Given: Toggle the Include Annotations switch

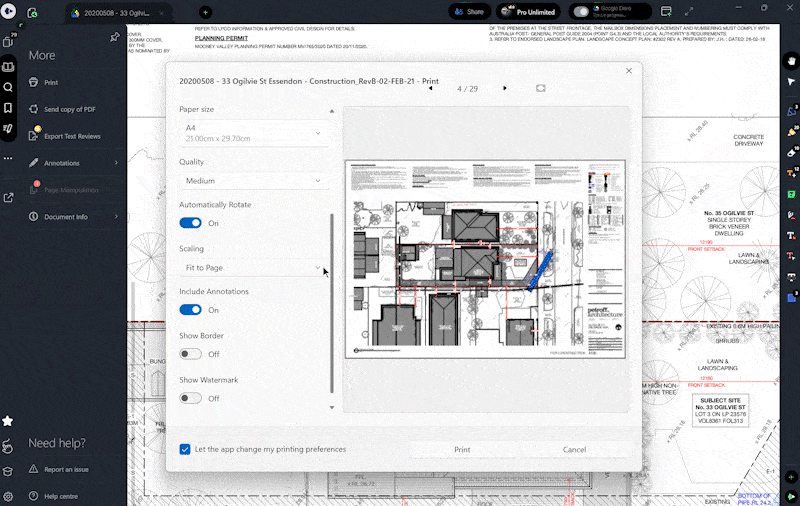Looking at the screenshot, I should point(191,310).
